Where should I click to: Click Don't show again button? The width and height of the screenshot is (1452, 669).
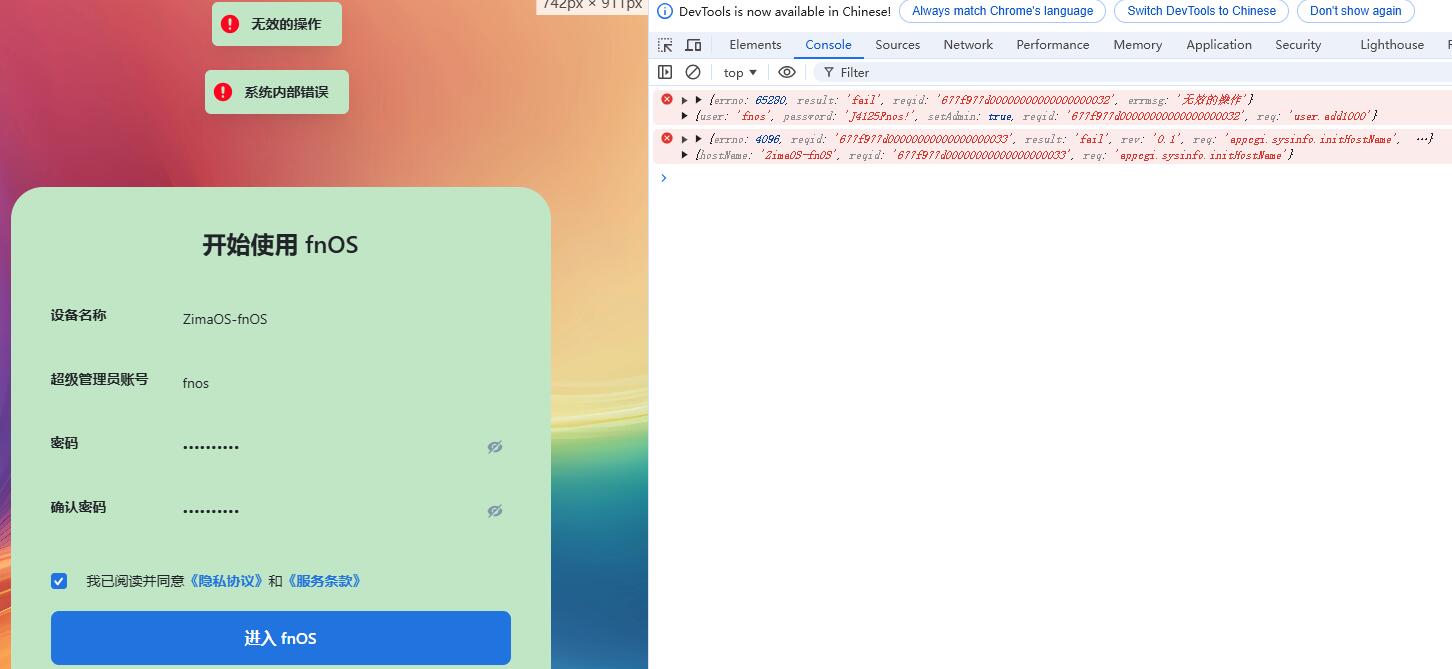1356,11
